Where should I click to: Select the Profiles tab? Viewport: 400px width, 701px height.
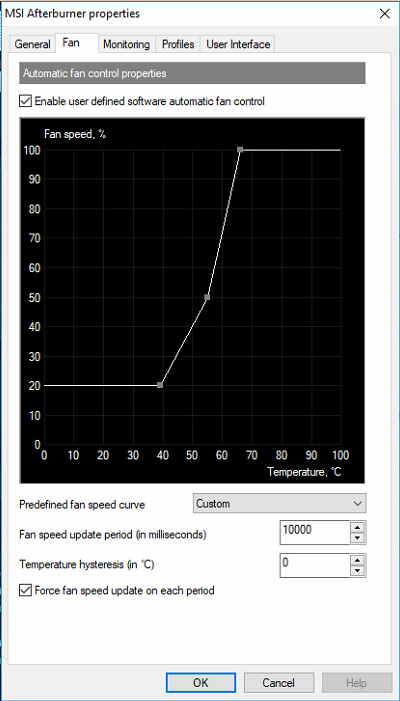[x=178, y=44]
